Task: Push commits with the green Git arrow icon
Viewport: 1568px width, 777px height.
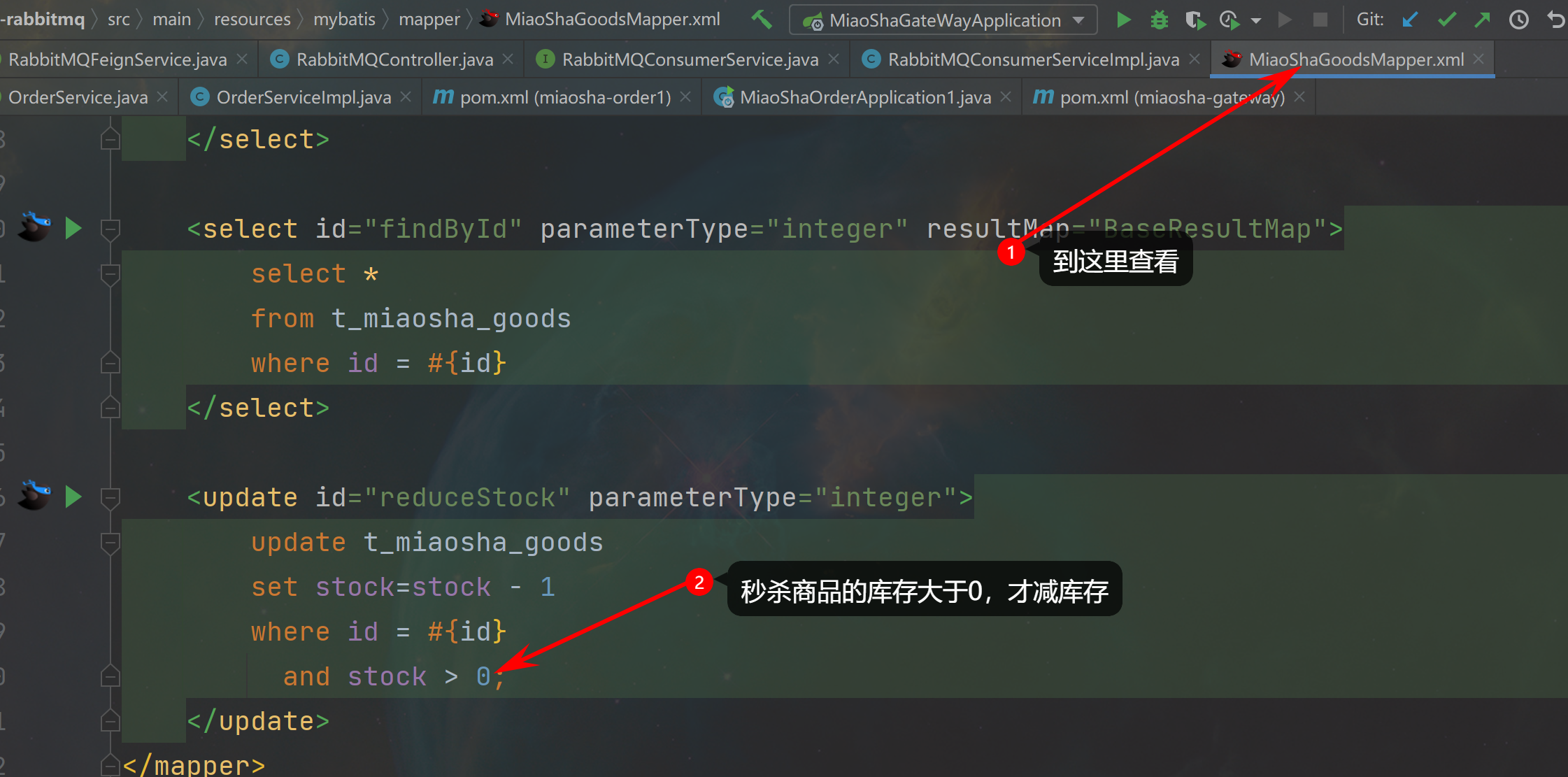Action: pyautogui.click(x=1483, y=20)
